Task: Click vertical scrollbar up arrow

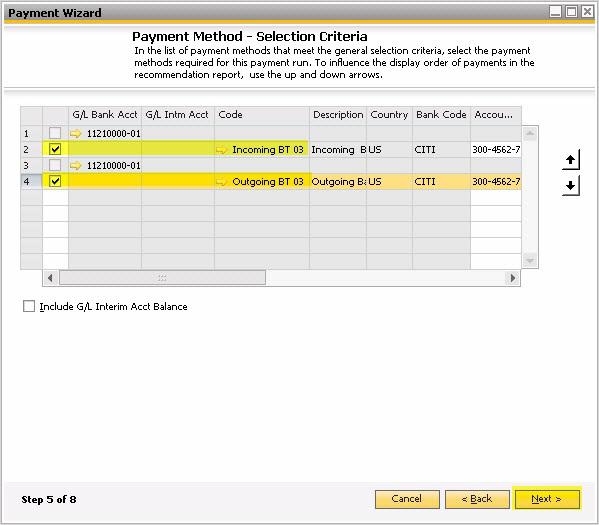Action: 530,133
